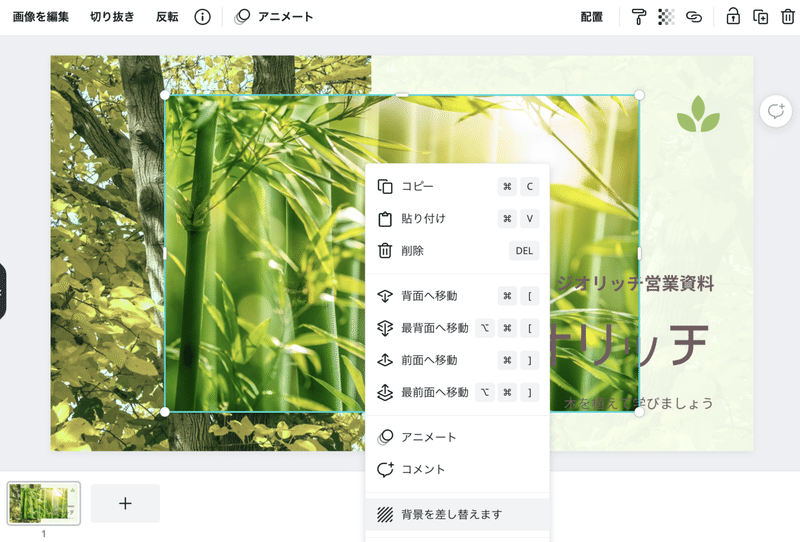Click the page 1 thumbnail

click(x=43, y=503)
